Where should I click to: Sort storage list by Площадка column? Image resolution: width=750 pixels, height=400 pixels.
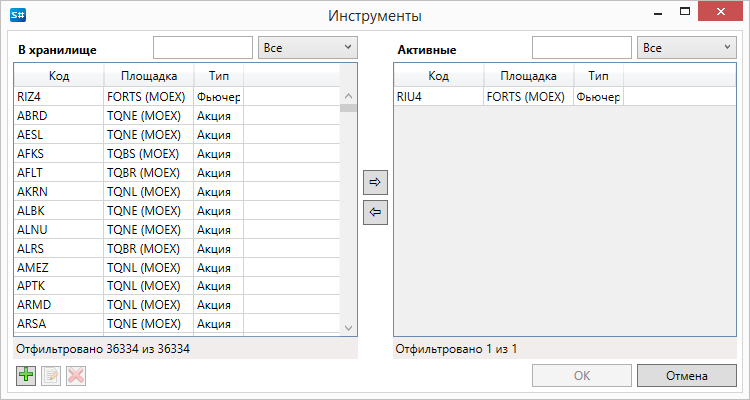click(x=149, y=75)
